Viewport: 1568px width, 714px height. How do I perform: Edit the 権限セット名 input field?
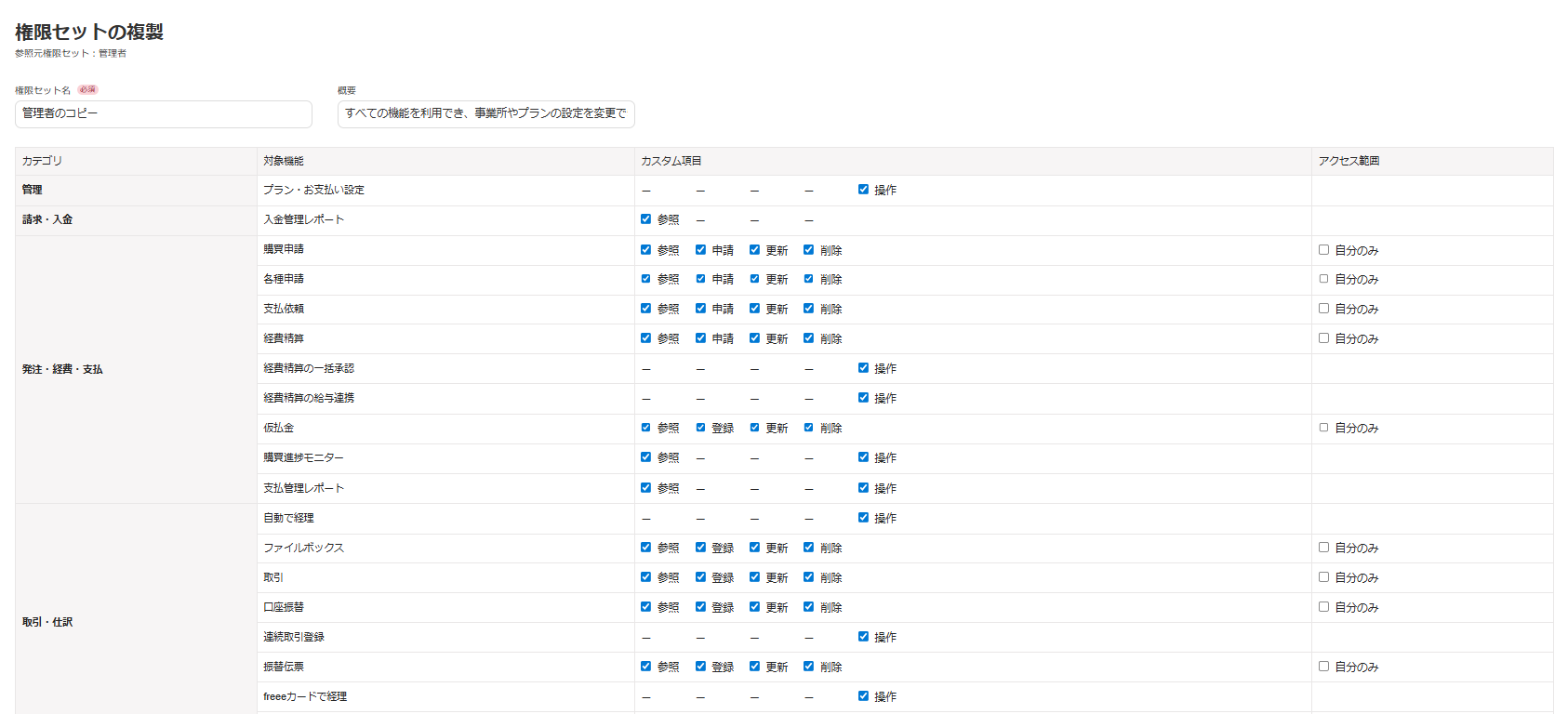point(164,113)
